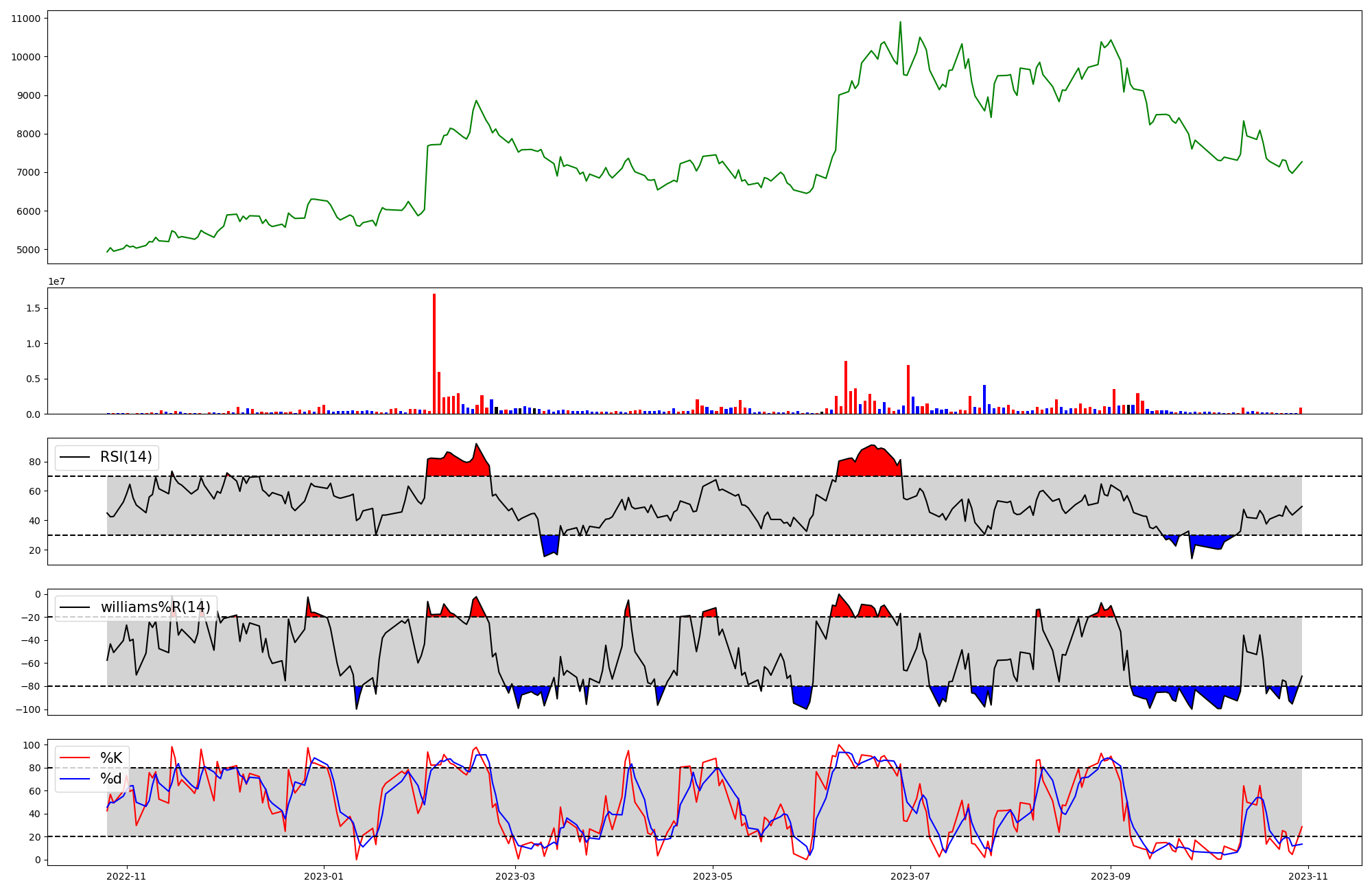Click the 2023-01 x-axis date label

(324, 876)
